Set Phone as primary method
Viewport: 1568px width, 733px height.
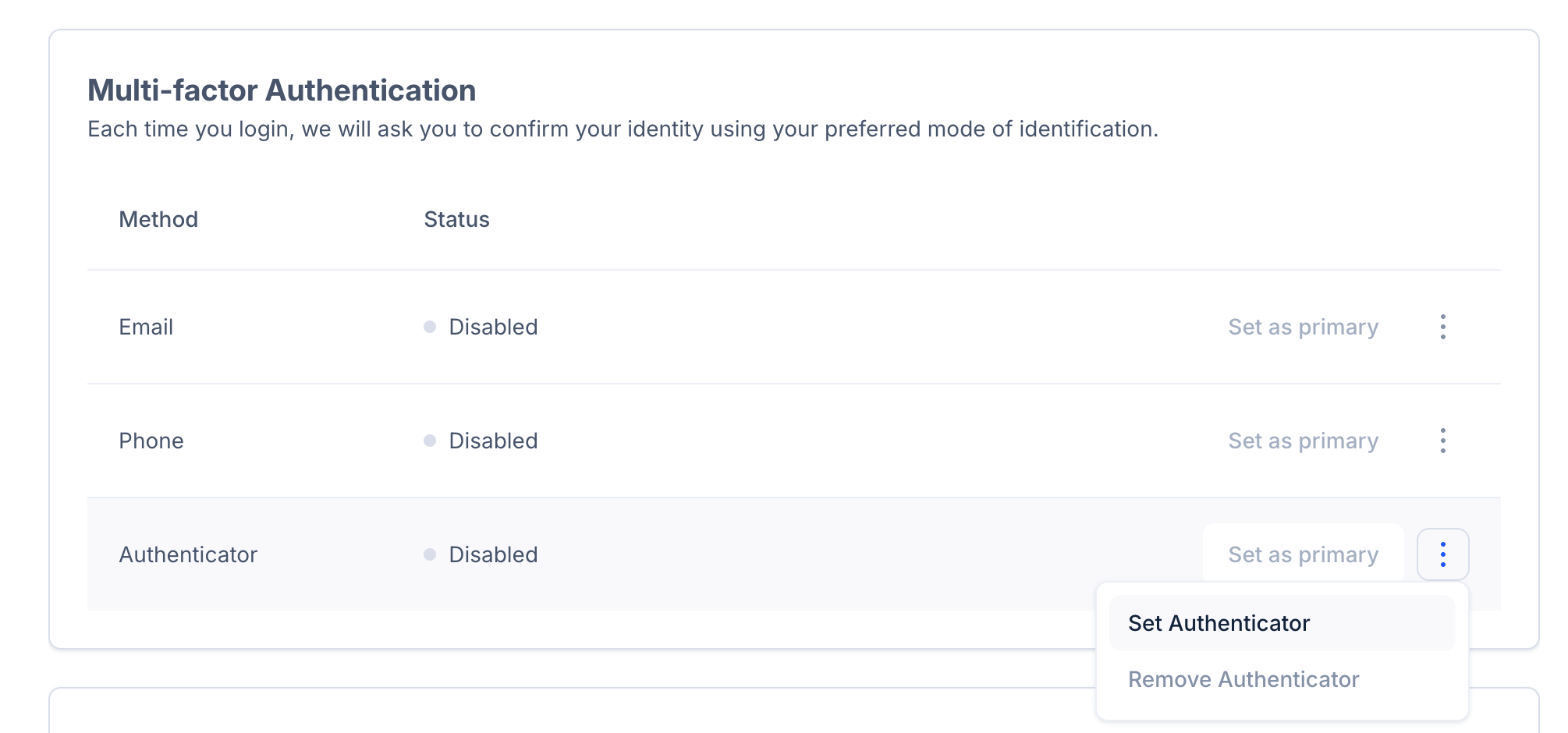[x=1303, y=441]
